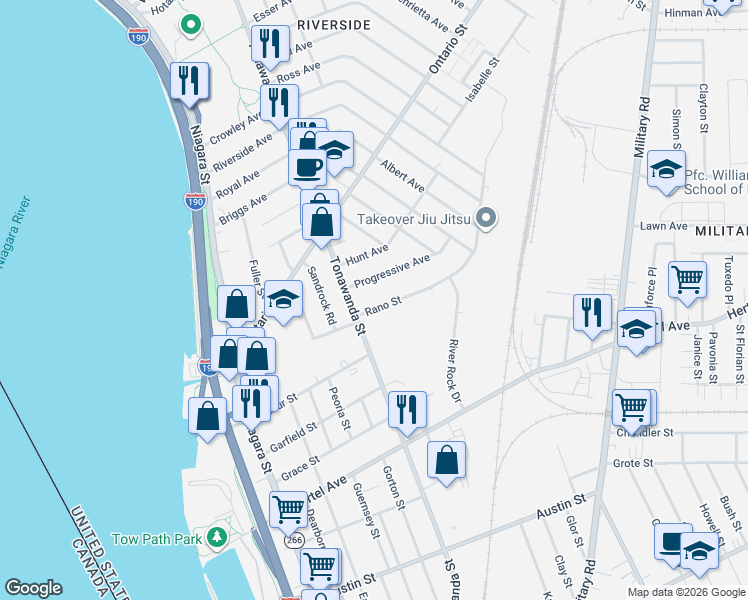Click the restaurant marker near Ross Ave

(270, 45)
